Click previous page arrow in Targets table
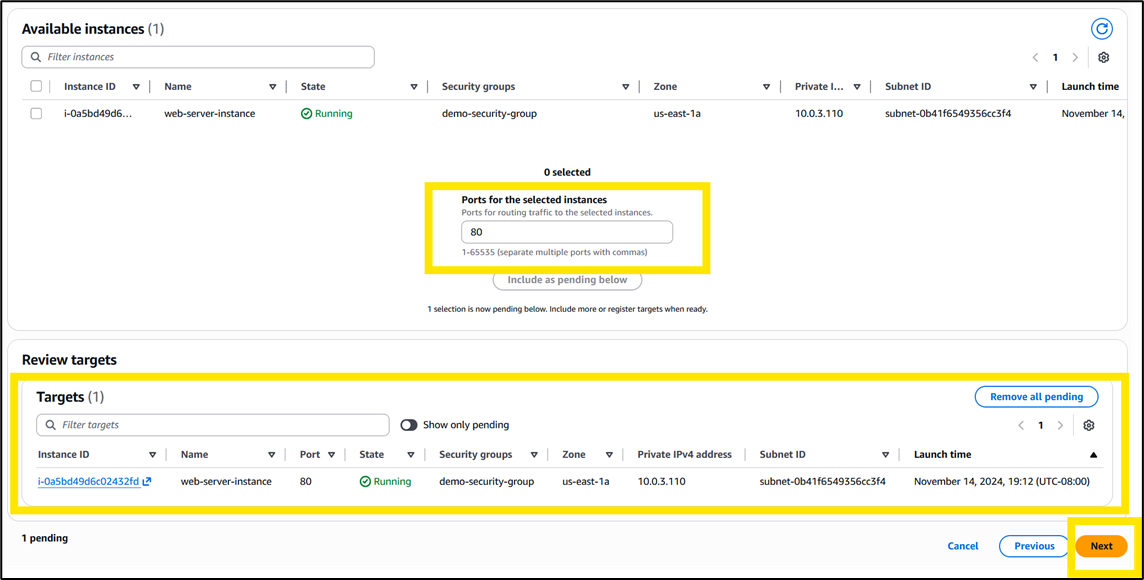Image resolution: width=1144 pixels, height=580 pixels. 1021,425
